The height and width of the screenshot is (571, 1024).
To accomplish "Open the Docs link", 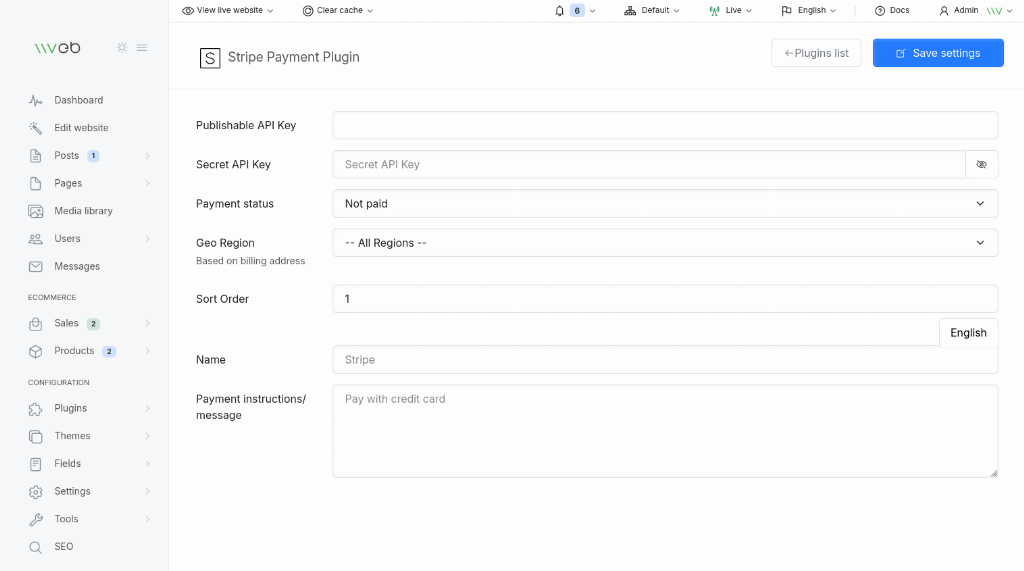I will [892, 10].
